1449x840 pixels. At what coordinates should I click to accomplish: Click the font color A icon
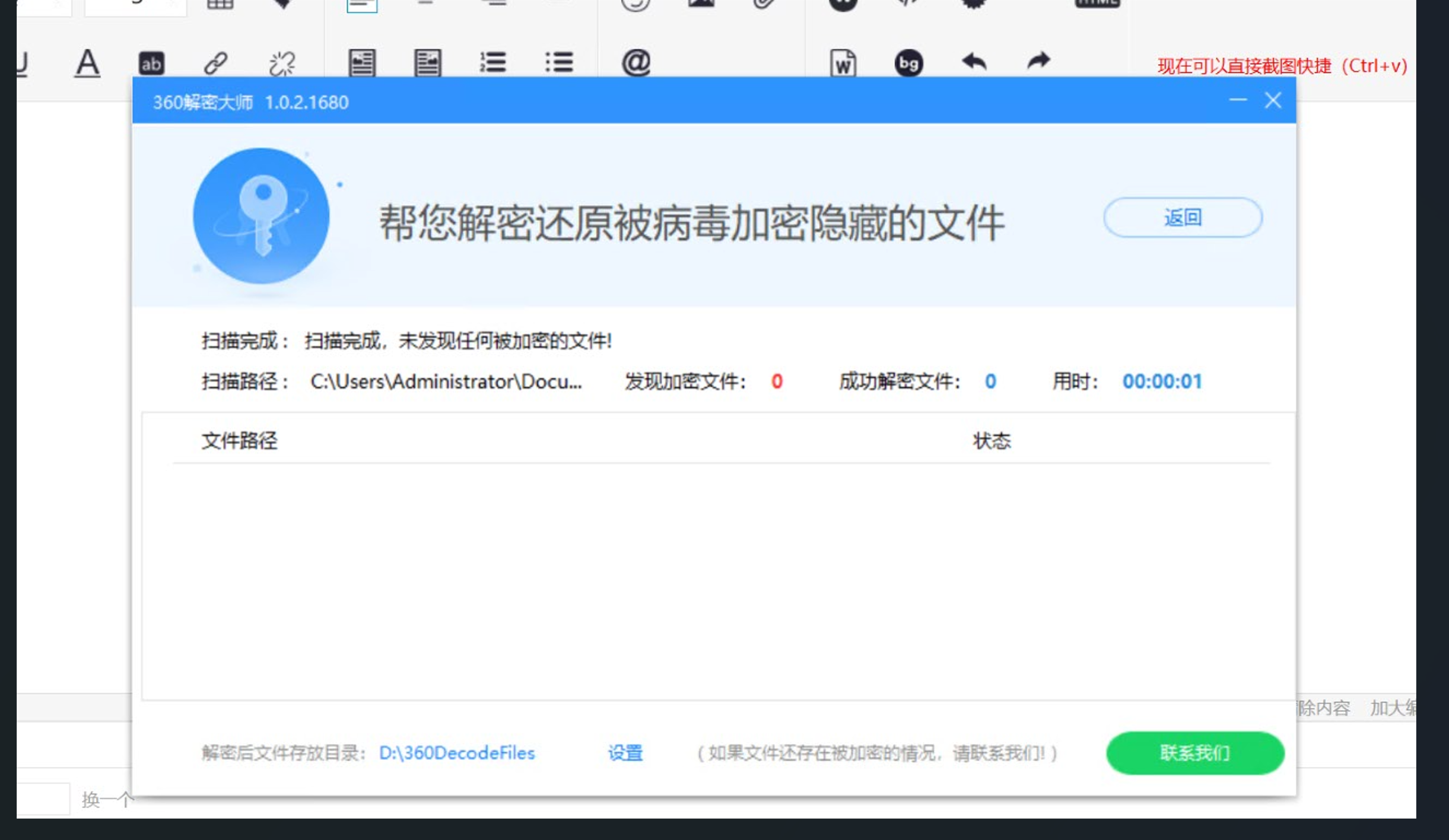pyautogui.click(x=87, y=63)
